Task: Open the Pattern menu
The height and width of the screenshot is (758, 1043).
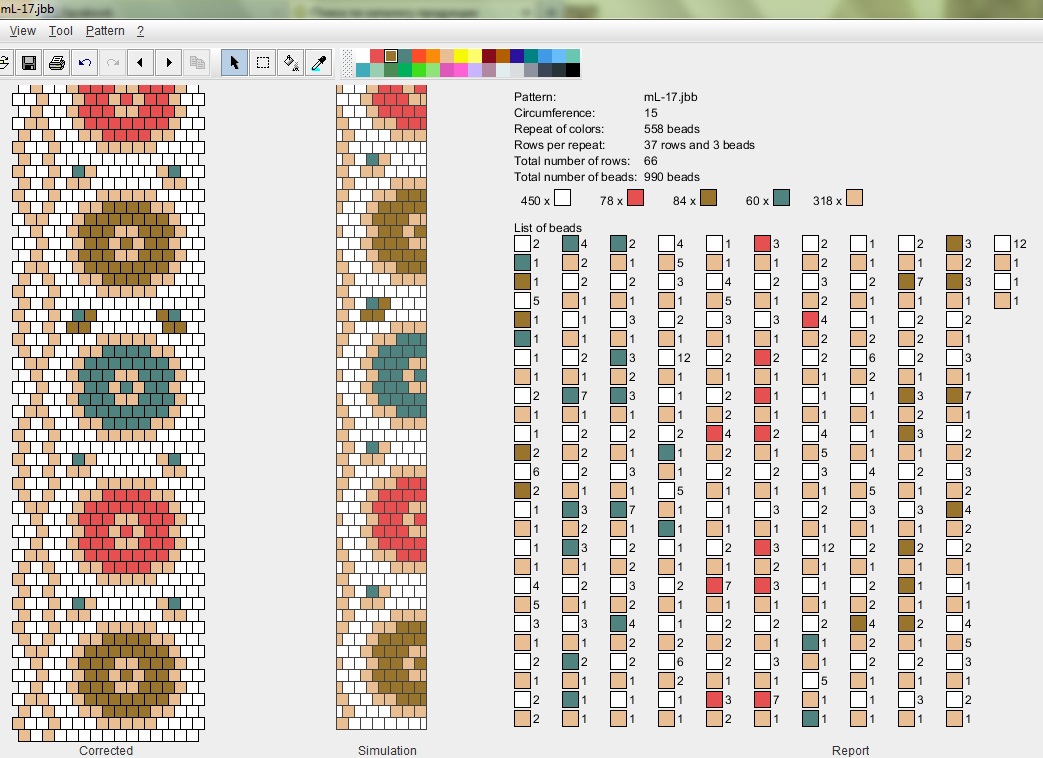Action: tap(105, 31)
